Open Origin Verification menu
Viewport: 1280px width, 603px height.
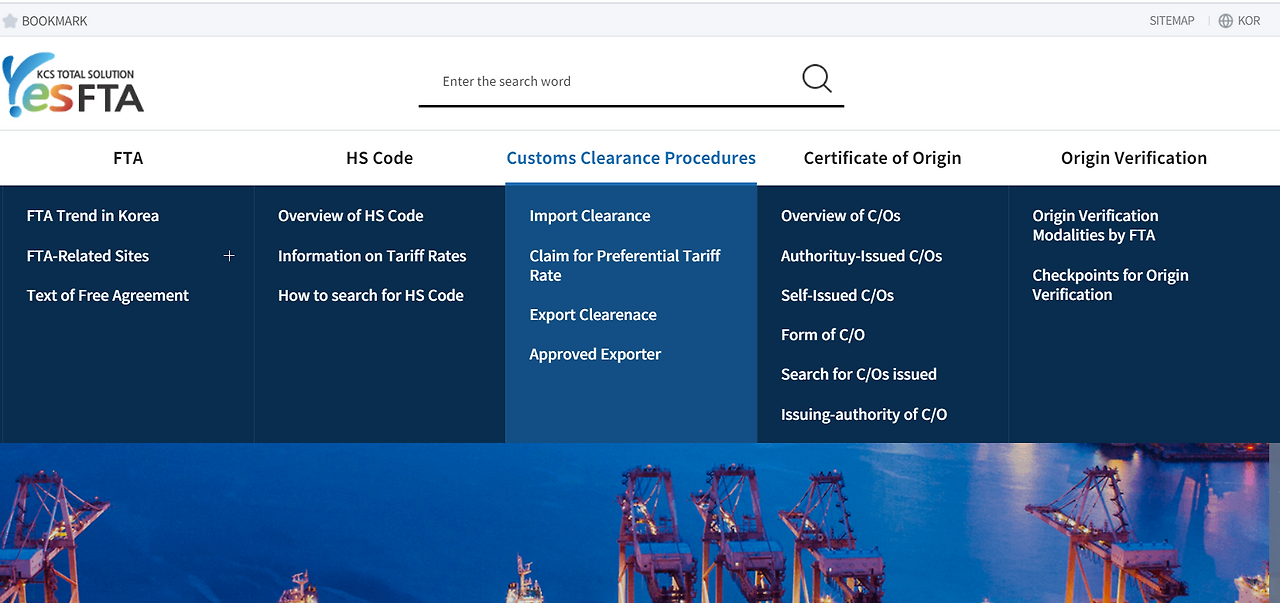[x=1133, y=158]
